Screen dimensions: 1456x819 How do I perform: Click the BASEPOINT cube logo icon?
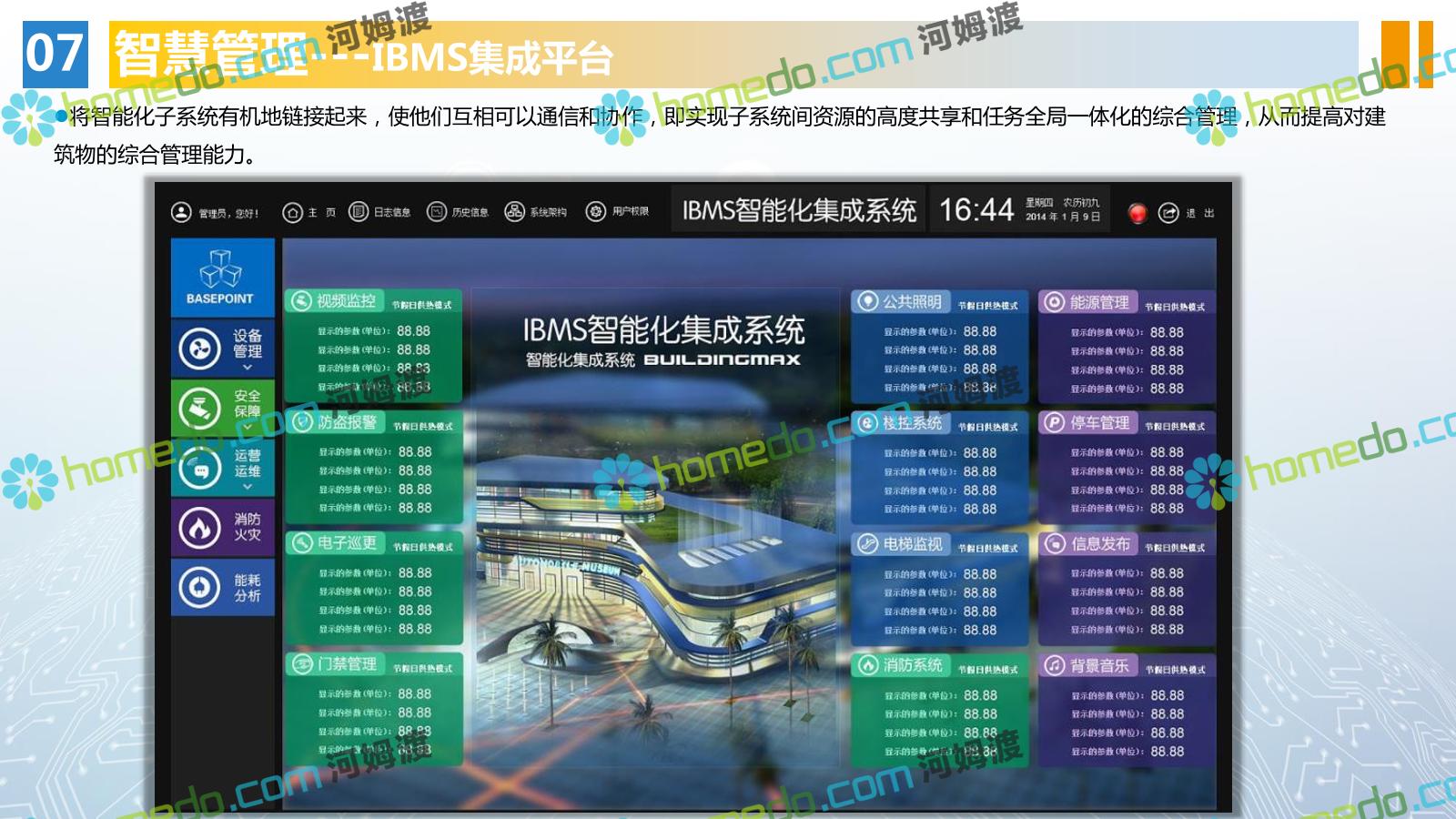(x=220, y=269)
